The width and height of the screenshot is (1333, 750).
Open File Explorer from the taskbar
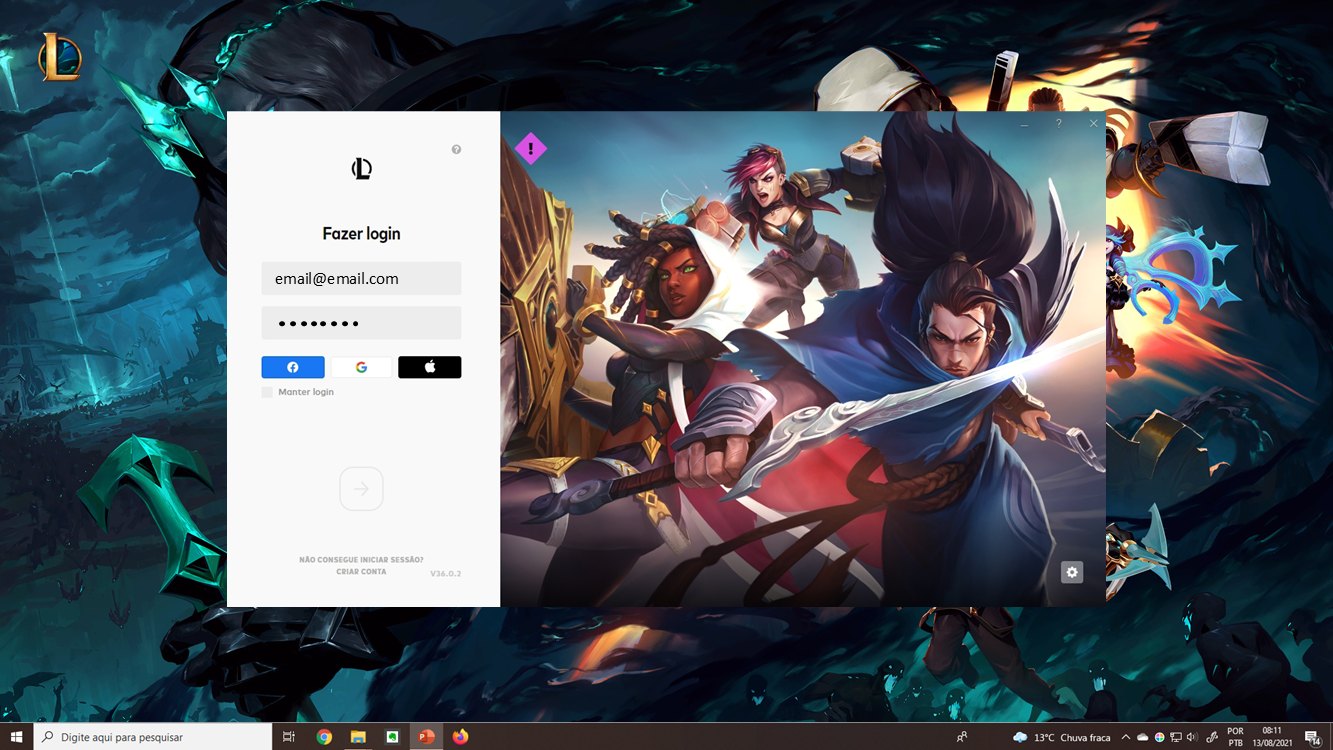tap(358, 737)
